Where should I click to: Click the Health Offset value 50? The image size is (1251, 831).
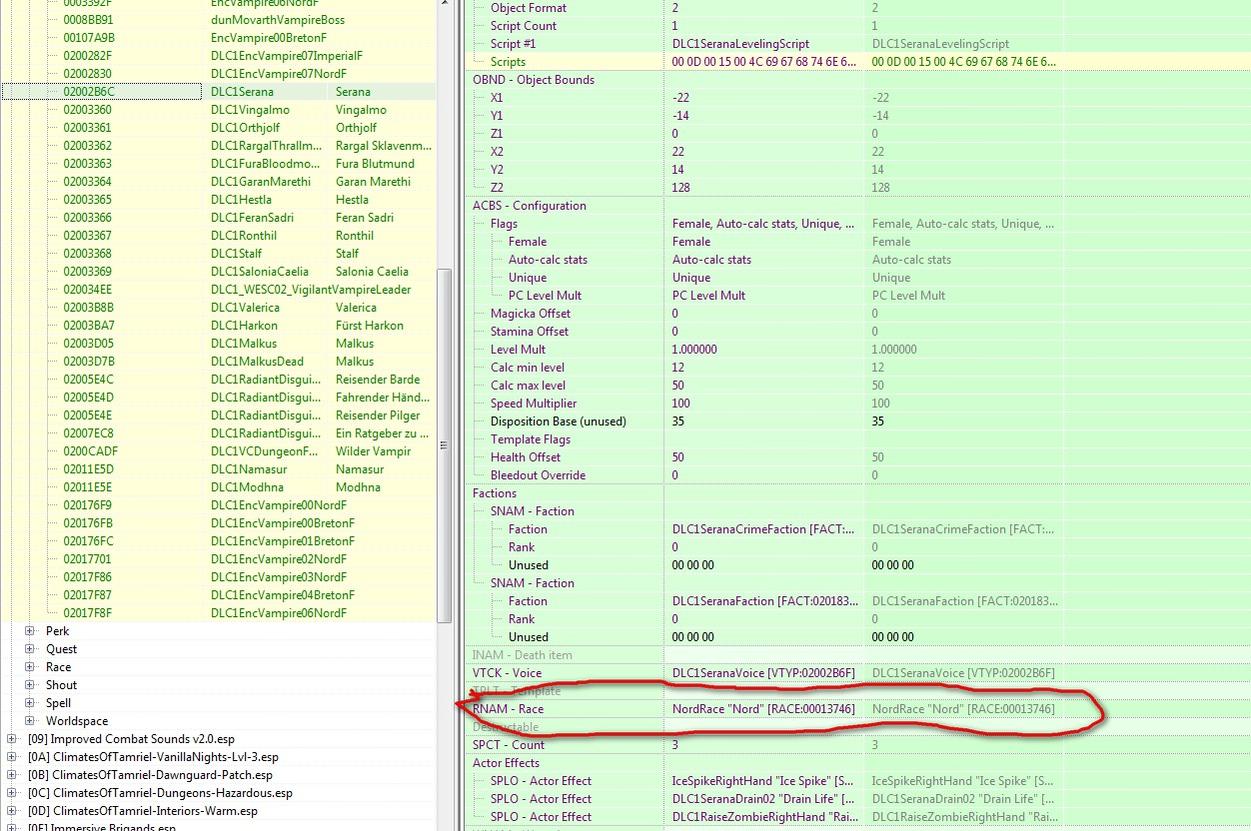click(679, 458)
